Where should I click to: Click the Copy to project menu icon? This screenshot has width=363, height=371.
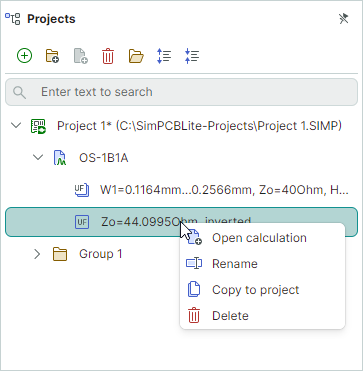pyautogui.click(x=194, y=289)
